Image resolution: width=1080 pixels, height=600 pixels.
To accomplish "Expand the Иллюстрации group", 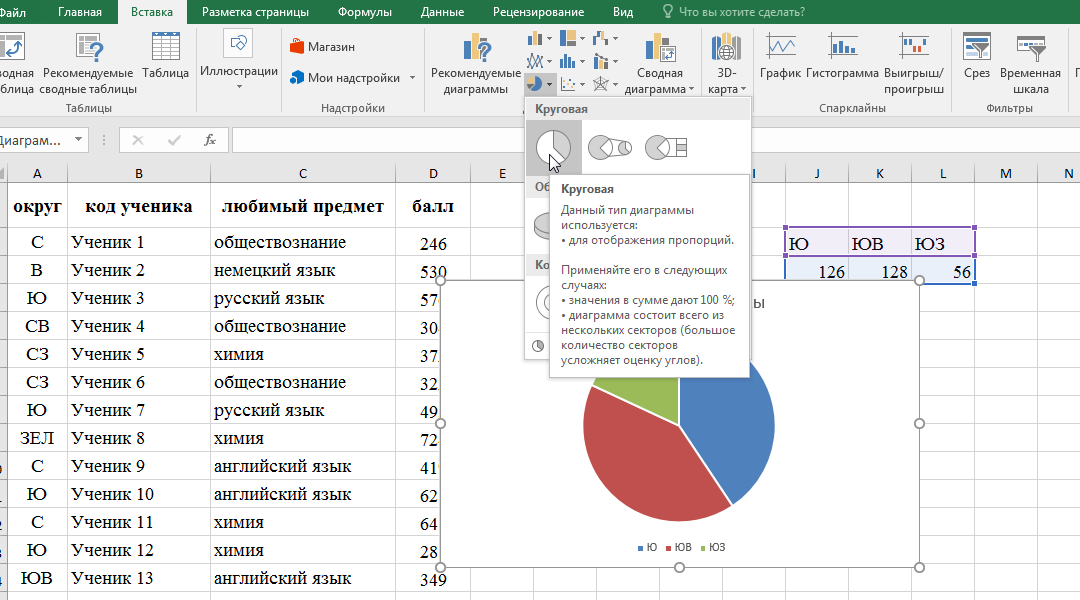I will (x=238, y=61).
